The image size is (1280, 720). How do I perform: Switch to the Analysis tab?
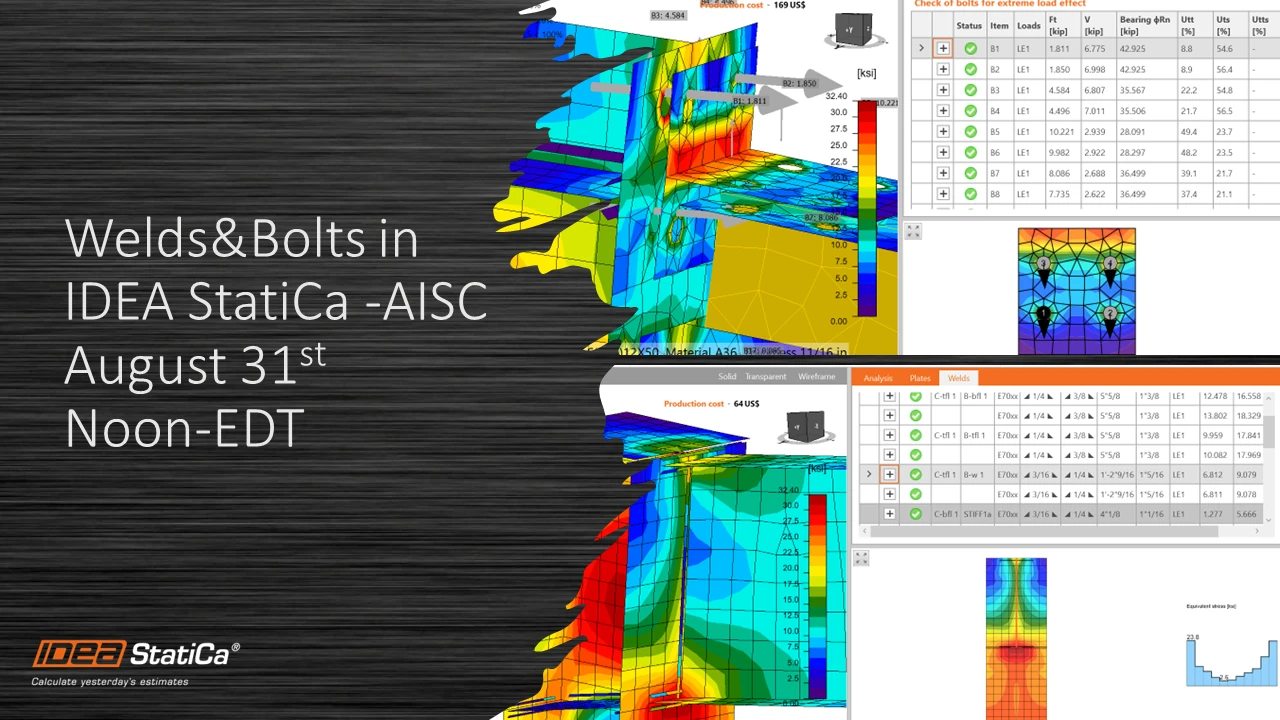tap(878, 378)
